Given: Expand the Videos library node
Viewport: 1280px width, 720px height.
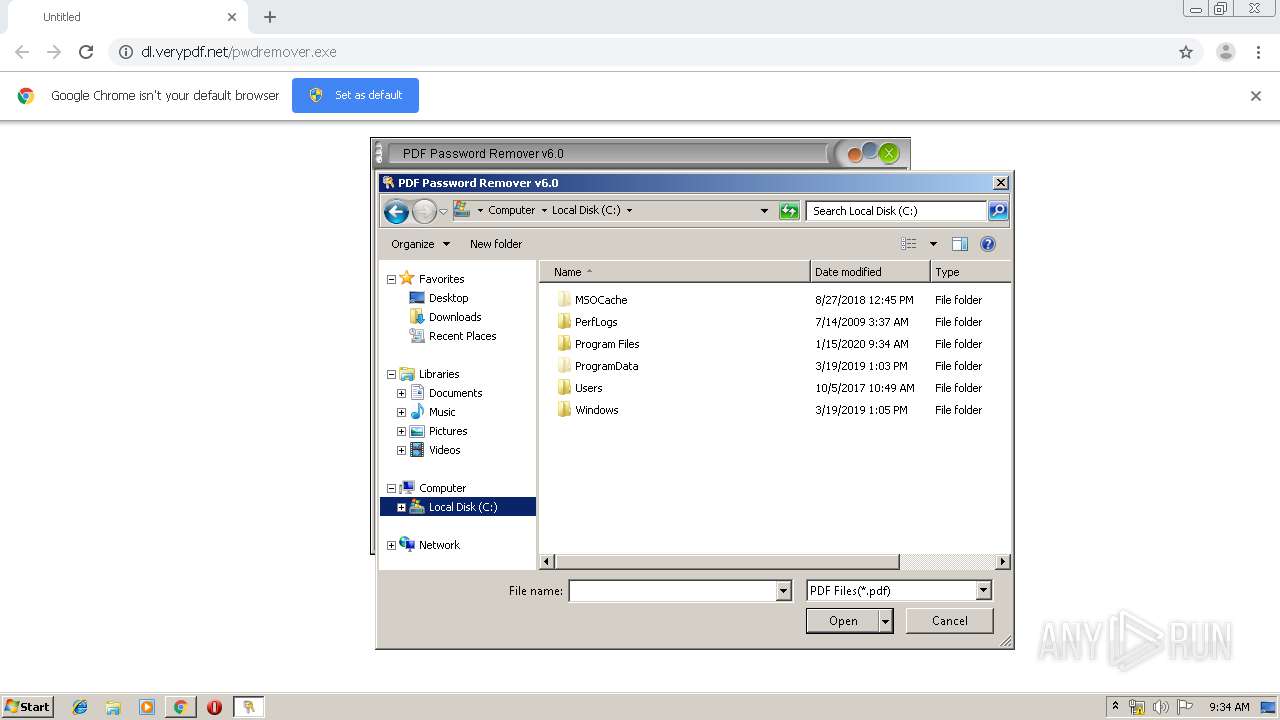Looking at the screenshot, I should point(401,450).
